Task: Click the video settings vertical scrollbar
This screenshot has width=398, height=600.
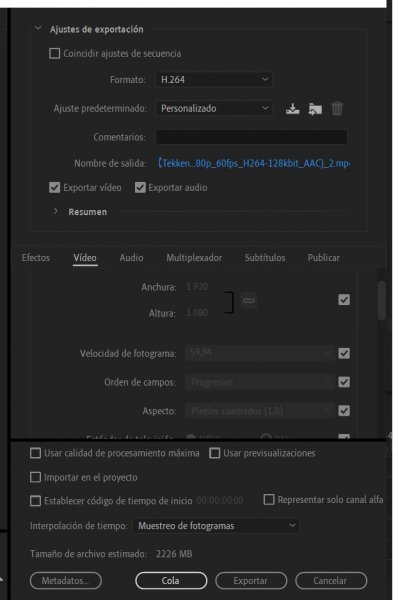Action: click(381, 300)
